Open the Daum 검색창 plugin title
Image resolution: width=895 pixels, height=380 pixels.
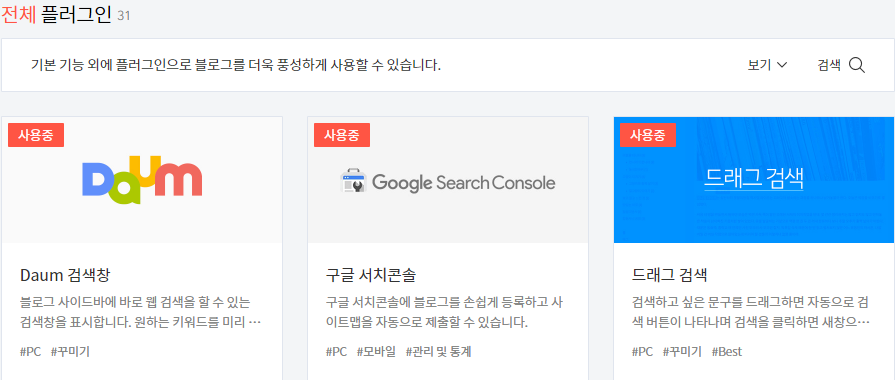pos(64,275)
